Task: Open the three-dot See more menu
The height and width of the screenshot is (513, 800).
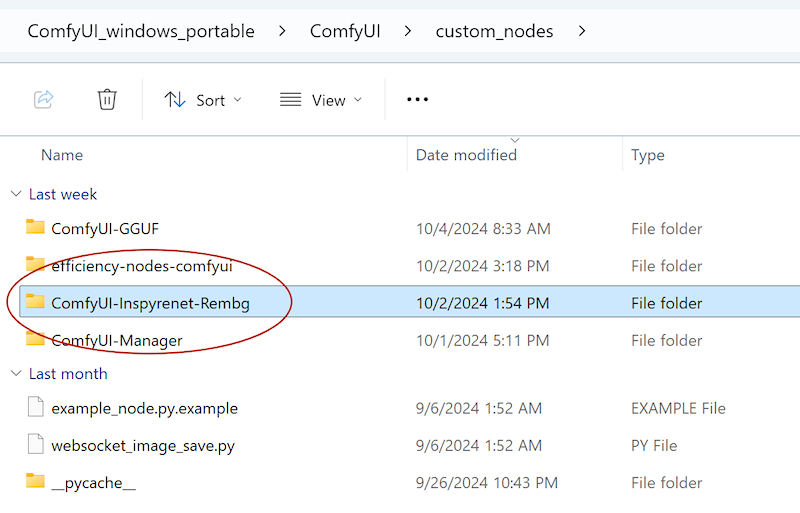Action: (417, 99)
